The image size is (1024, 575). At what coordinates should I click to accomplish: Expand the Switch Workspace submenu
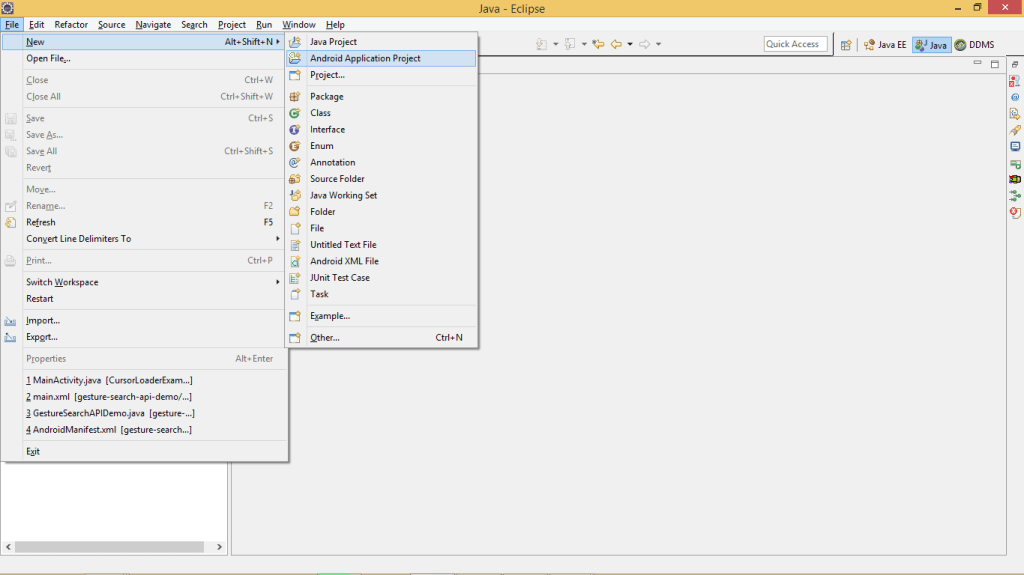tap(144, 282)
